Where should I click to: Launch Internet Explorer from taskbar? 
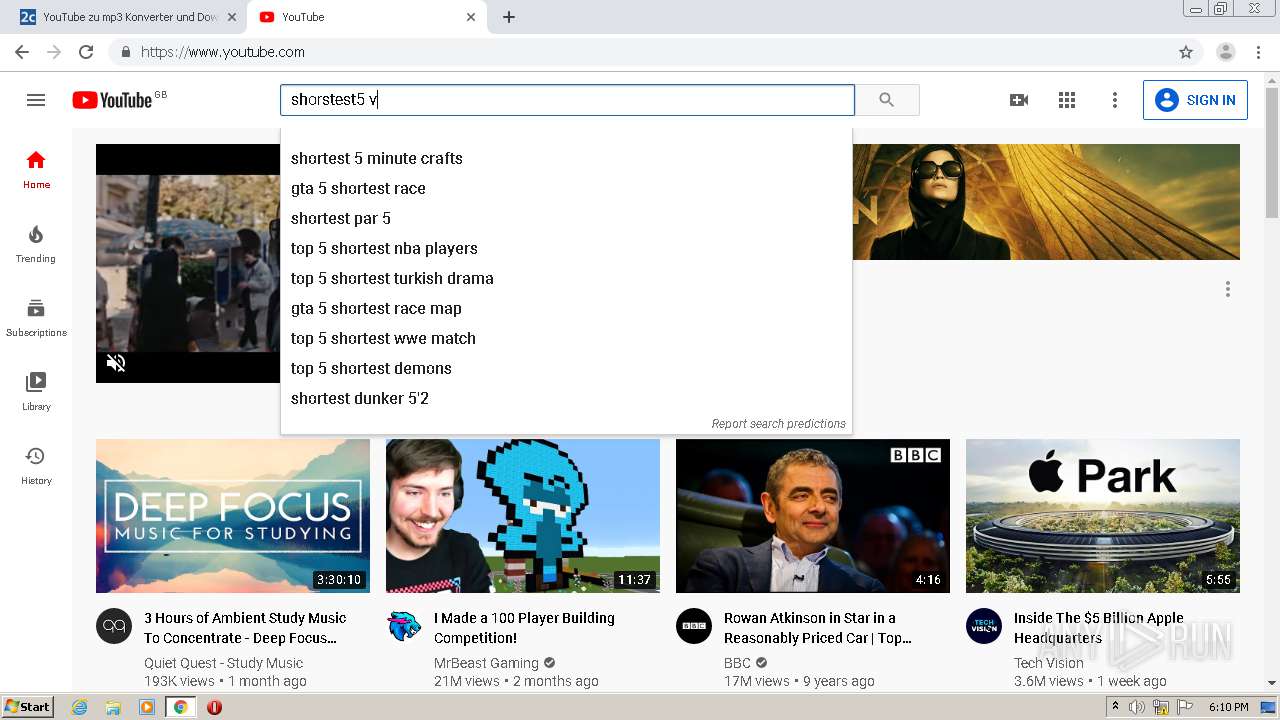point(80,707)
